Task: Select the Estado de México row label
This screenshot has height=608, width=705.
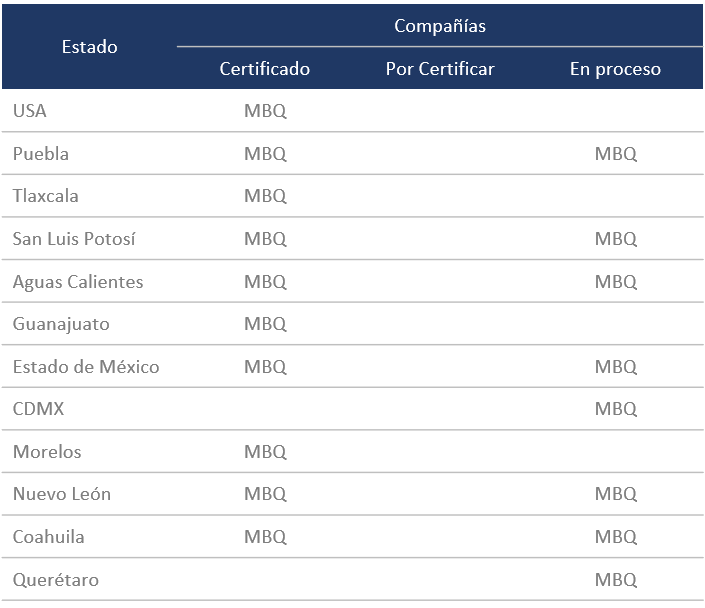Action: [86, 367]
